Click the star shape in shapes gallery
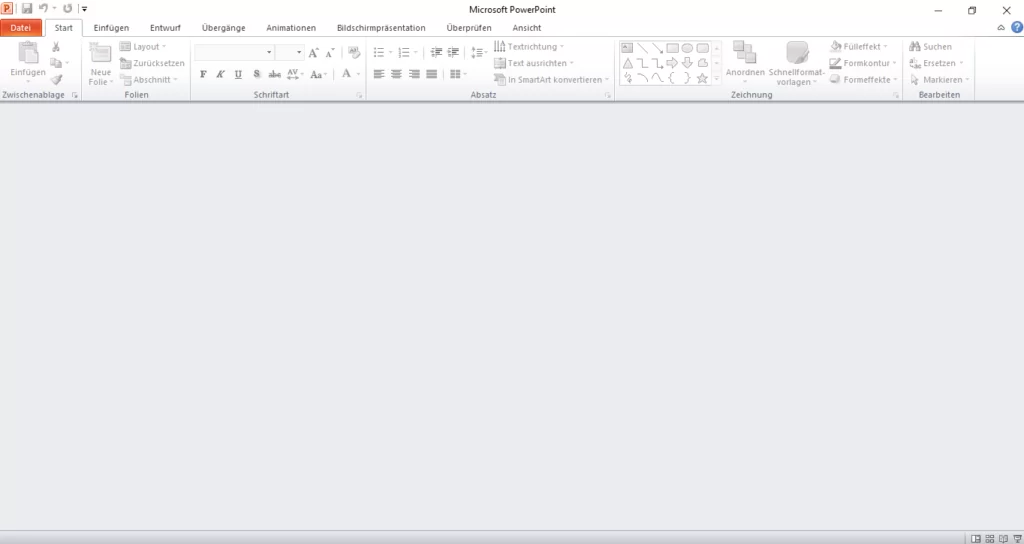The height and width of the screenshot is (544, 1024). [702, 78]
